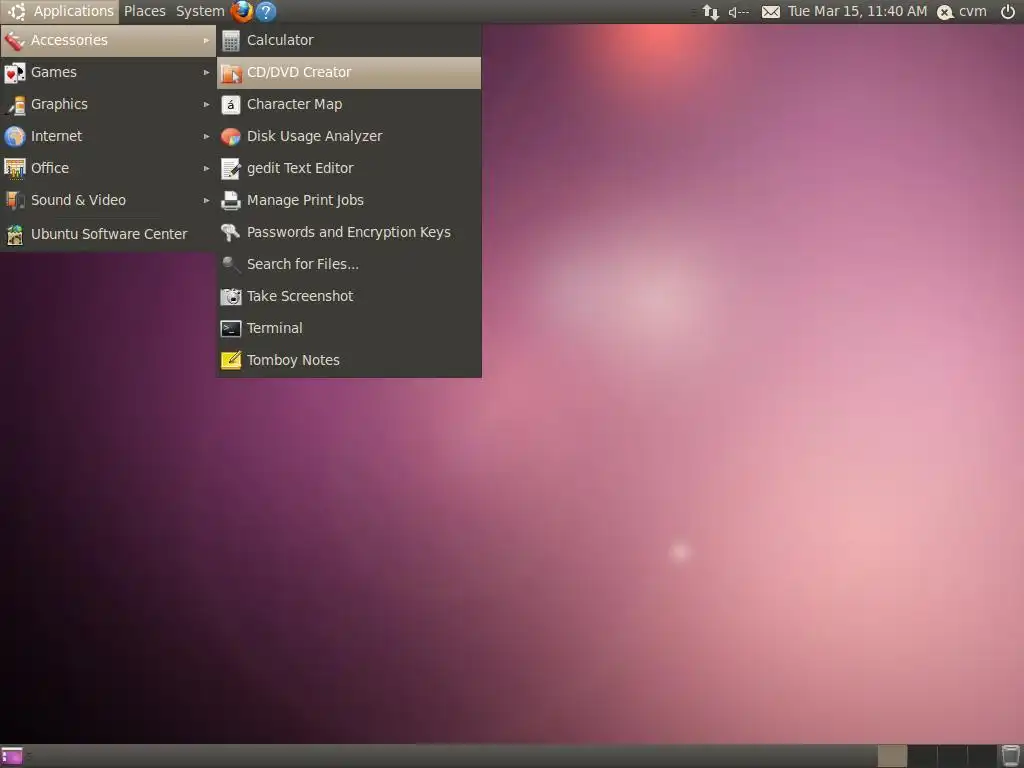Screen dimensions: 1024x768
Task: Click the Tomboy Notes icon
Action: pos(231,360)
